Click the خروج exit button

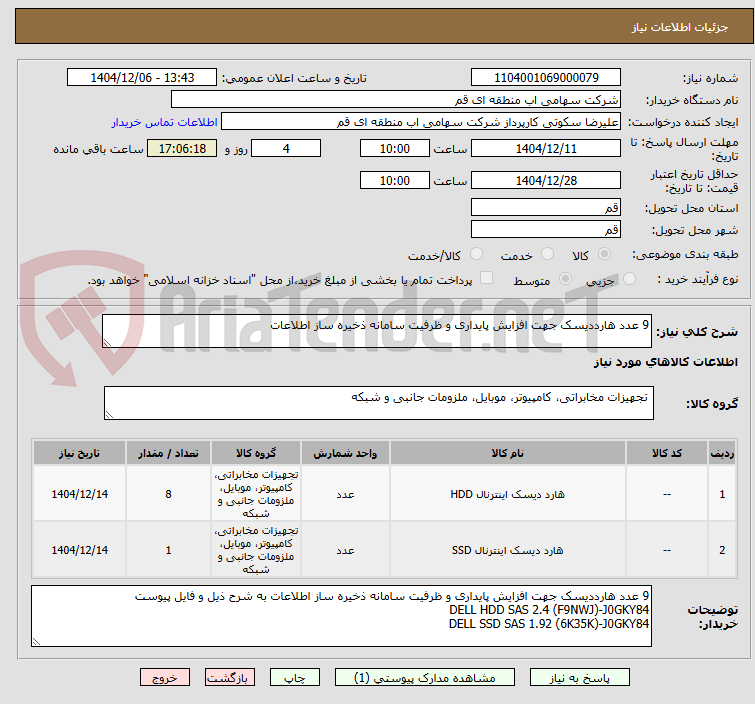[165, 677]
